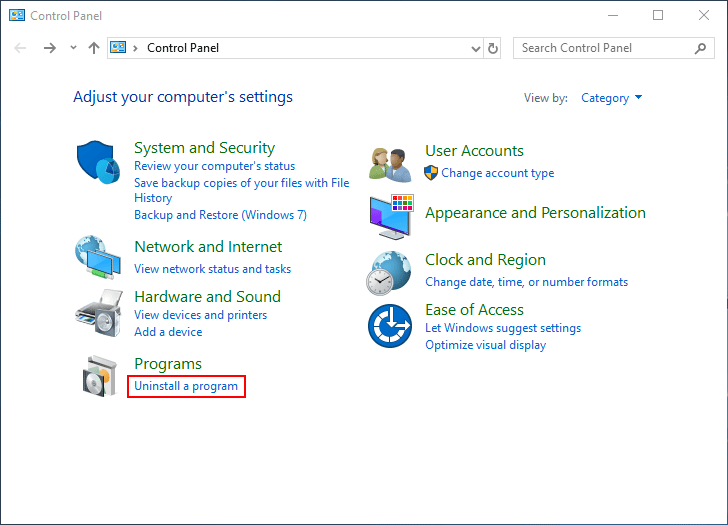Open View devices and printers
Image resolution: width=728 pixels, height=525 pixels.
pyautogui.click(x=201, y=315)
